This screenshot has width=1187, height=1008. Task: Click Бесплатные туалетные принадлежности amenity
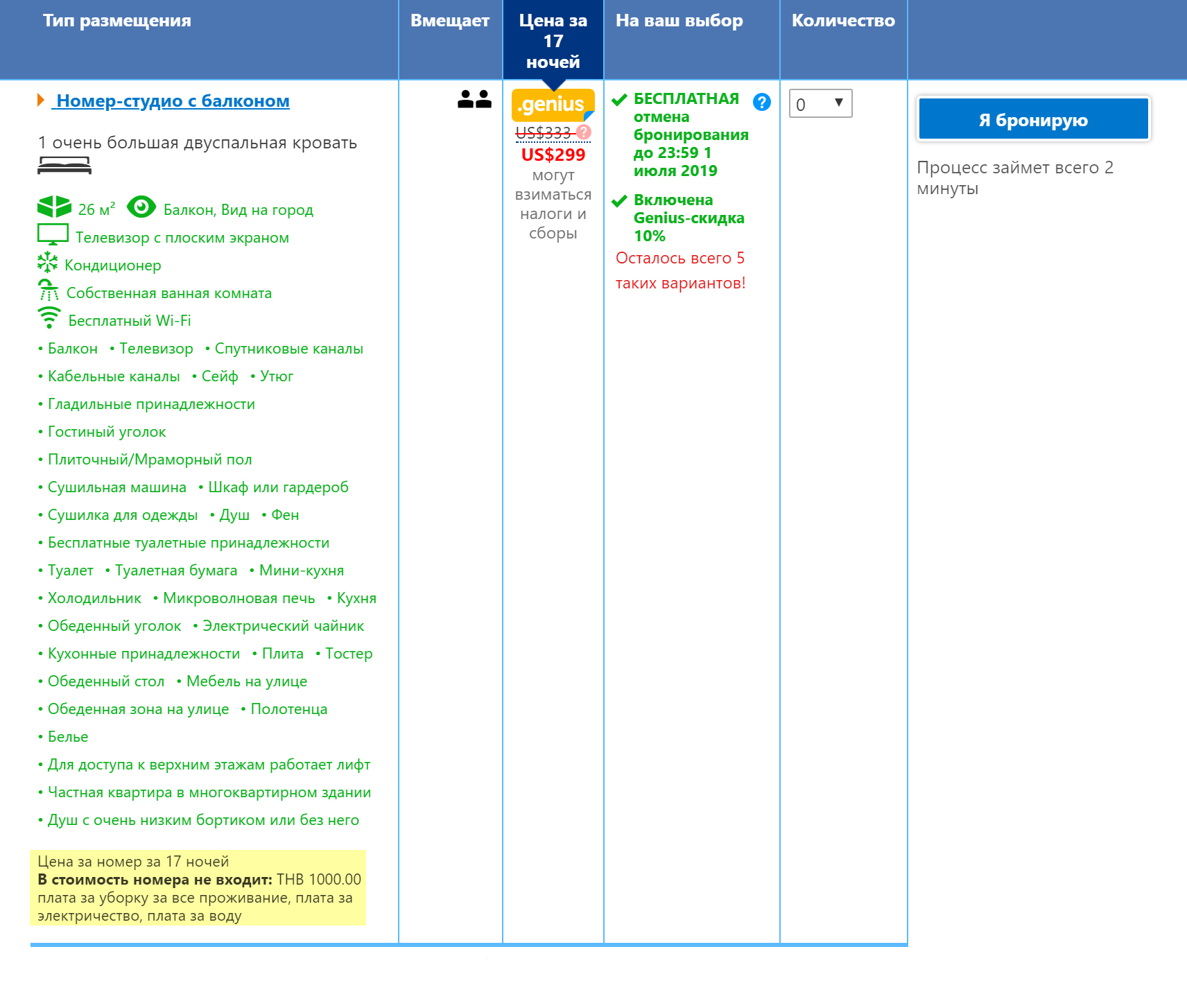pyautogui.click(x=189, y=542)
